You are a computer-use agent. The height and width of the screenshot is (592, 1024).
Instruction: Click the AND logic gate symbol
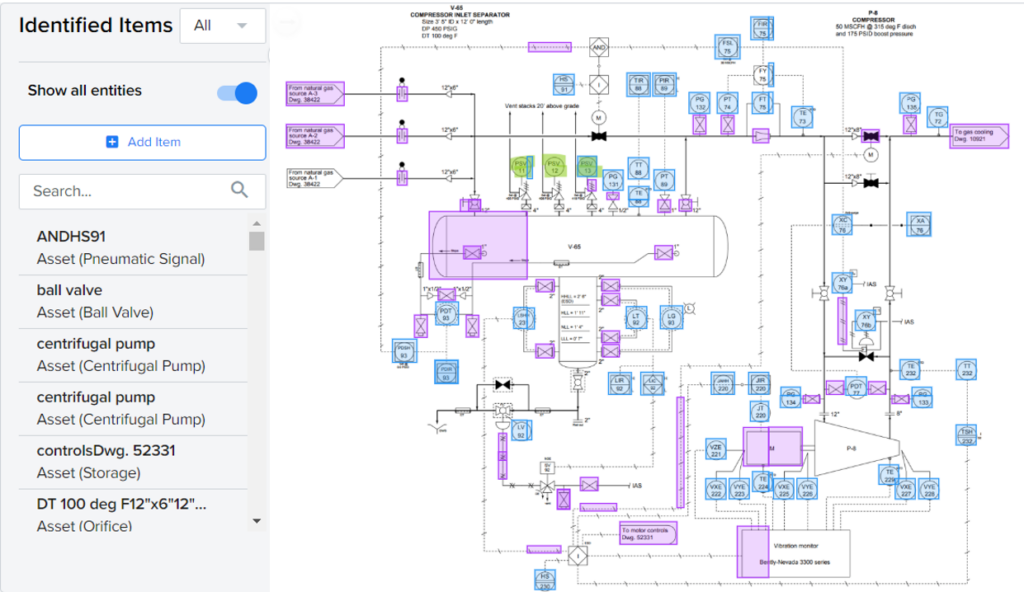point(599,47)
